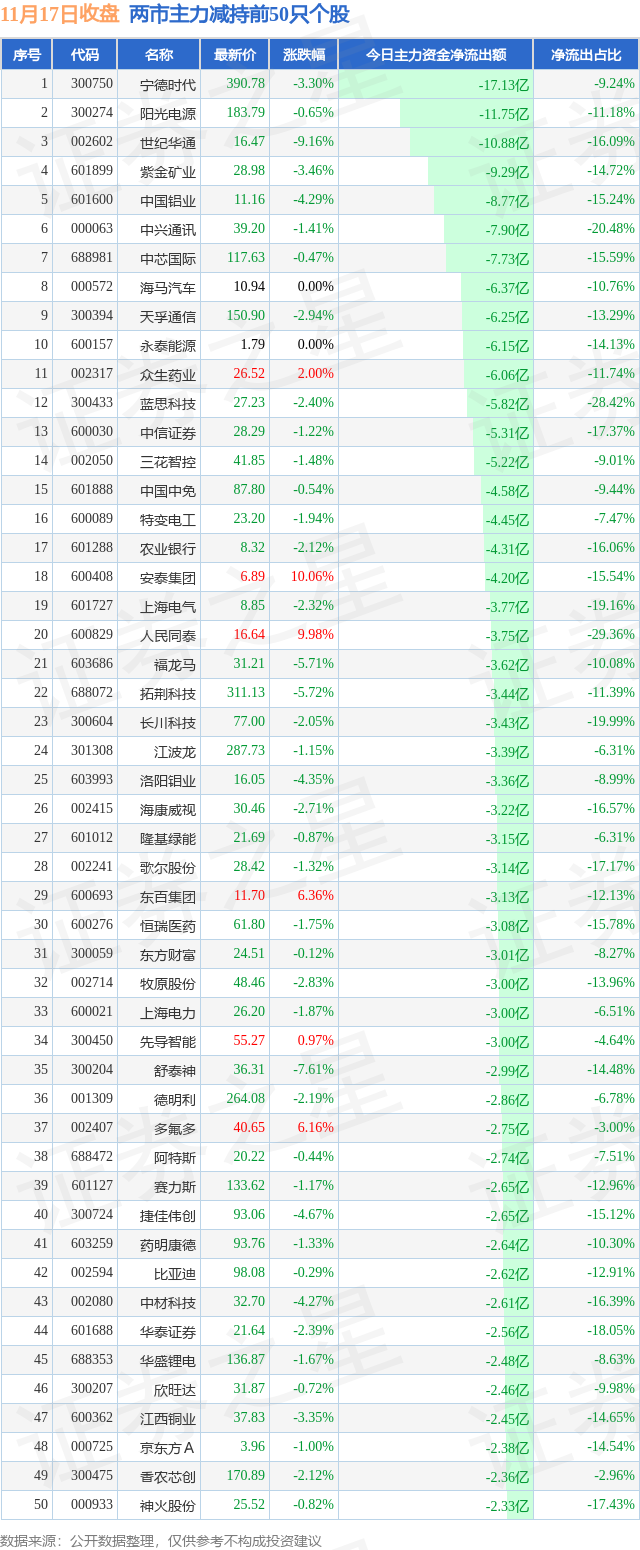Select price 264.08 for 德明利
640x1550 pixels.
click(246, 1099)
